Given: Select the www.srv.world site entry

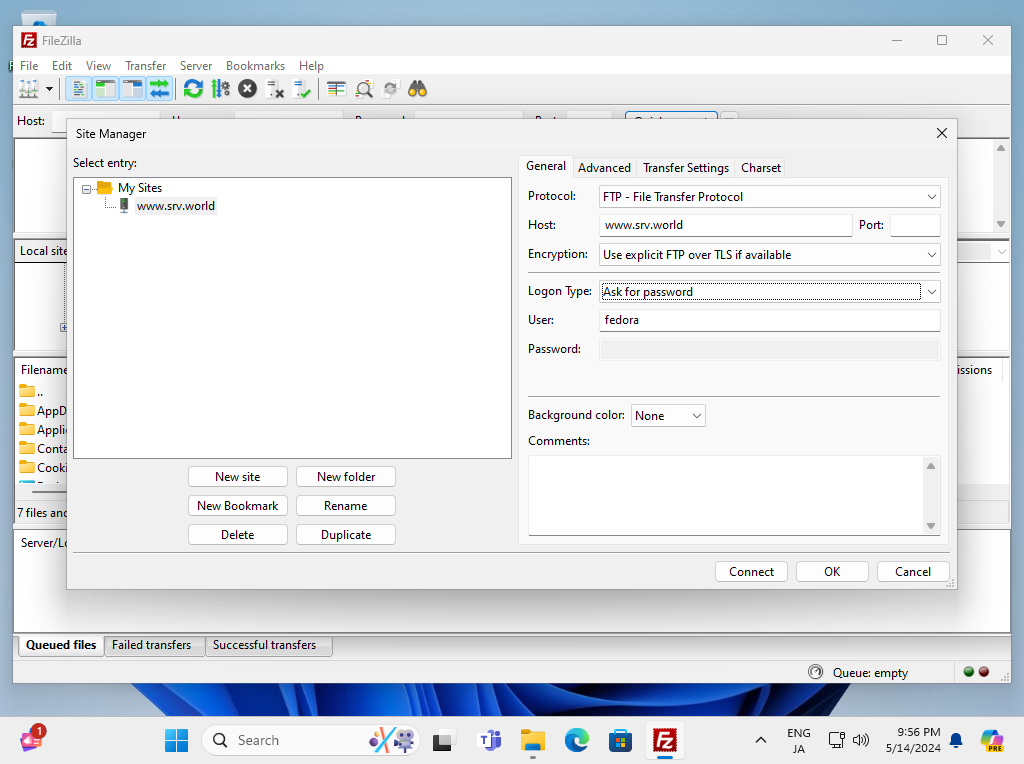Looking at the screenshot, I should click(x=176, y=206).
